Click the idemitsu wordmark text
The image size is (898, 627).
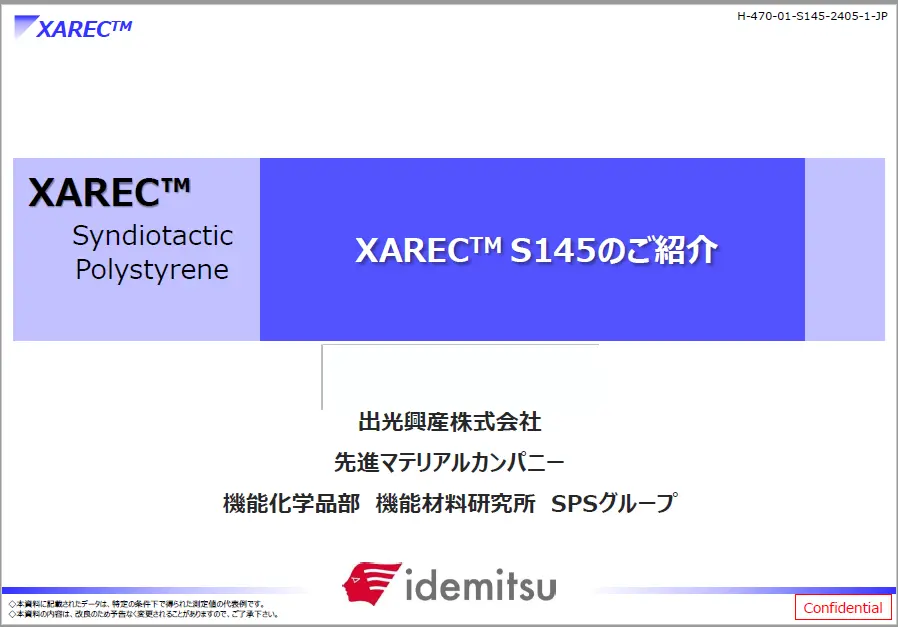[481, 585]
